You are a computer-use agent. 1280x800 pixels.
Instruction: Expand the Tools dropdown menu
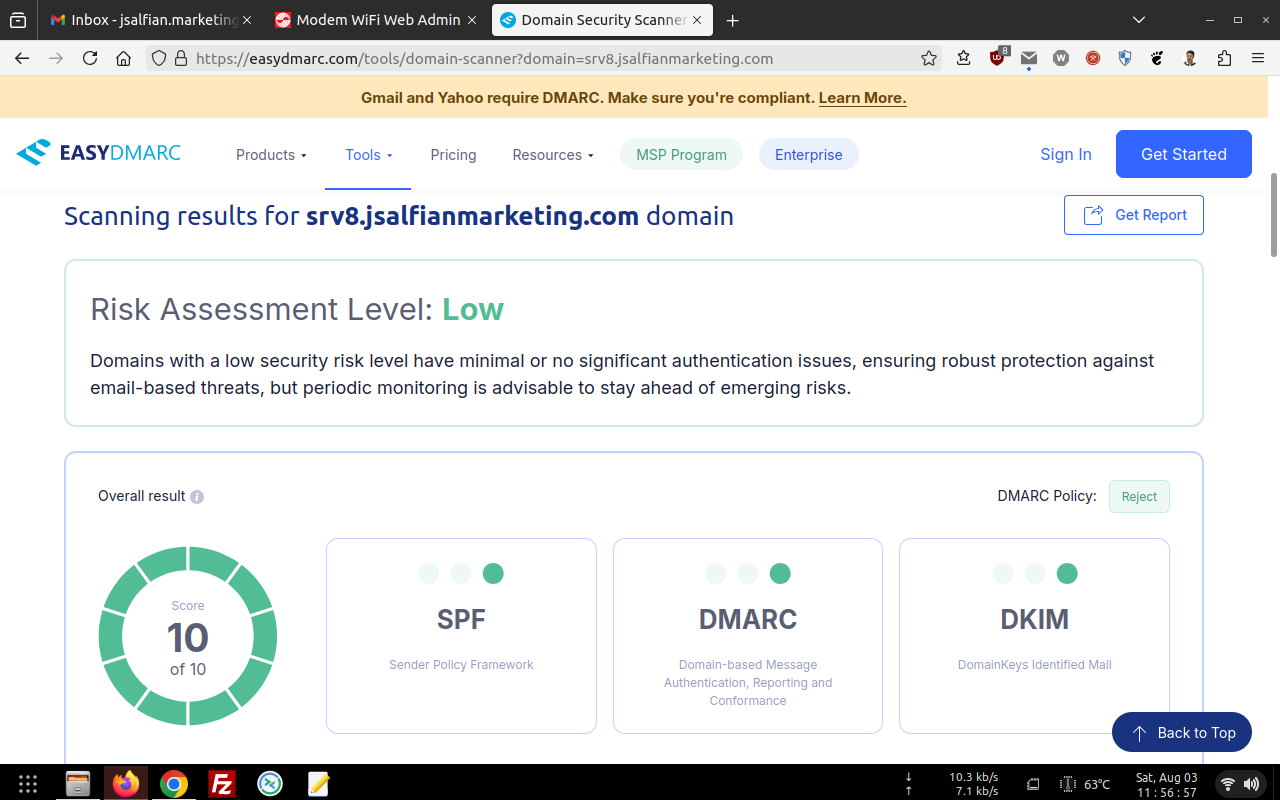point(368,155)
